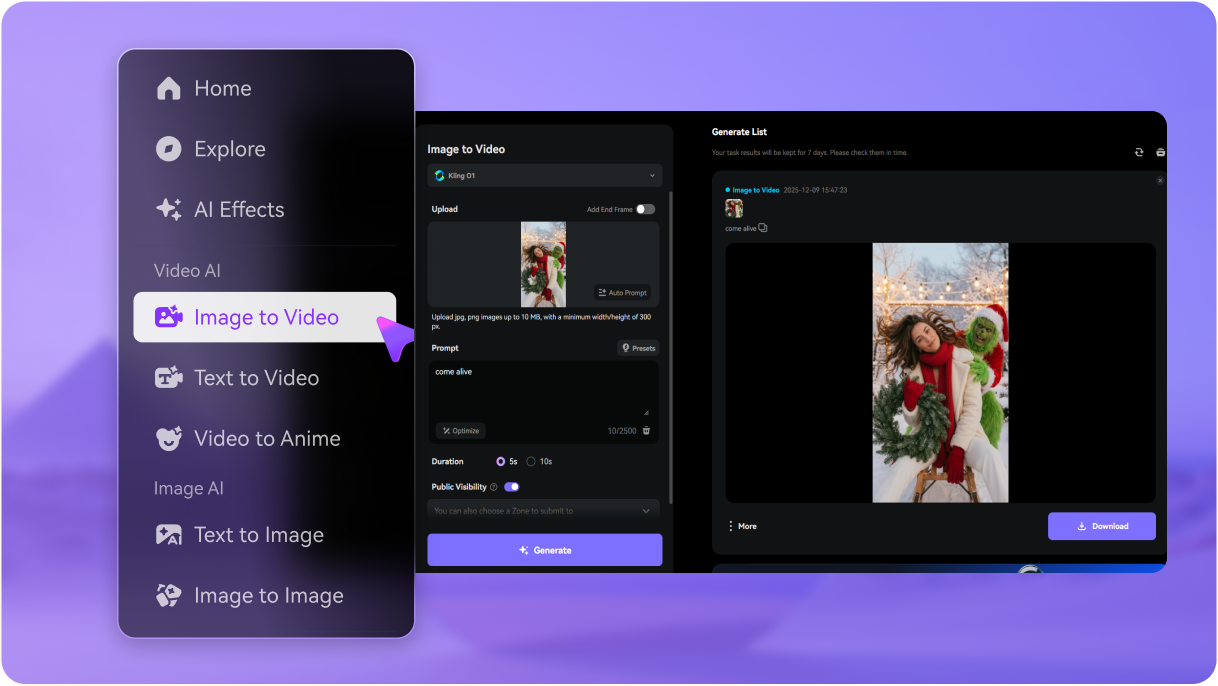Click the Auto Prompt icon on the upload preview
The image size is (1218, 686).
point(602,293)
